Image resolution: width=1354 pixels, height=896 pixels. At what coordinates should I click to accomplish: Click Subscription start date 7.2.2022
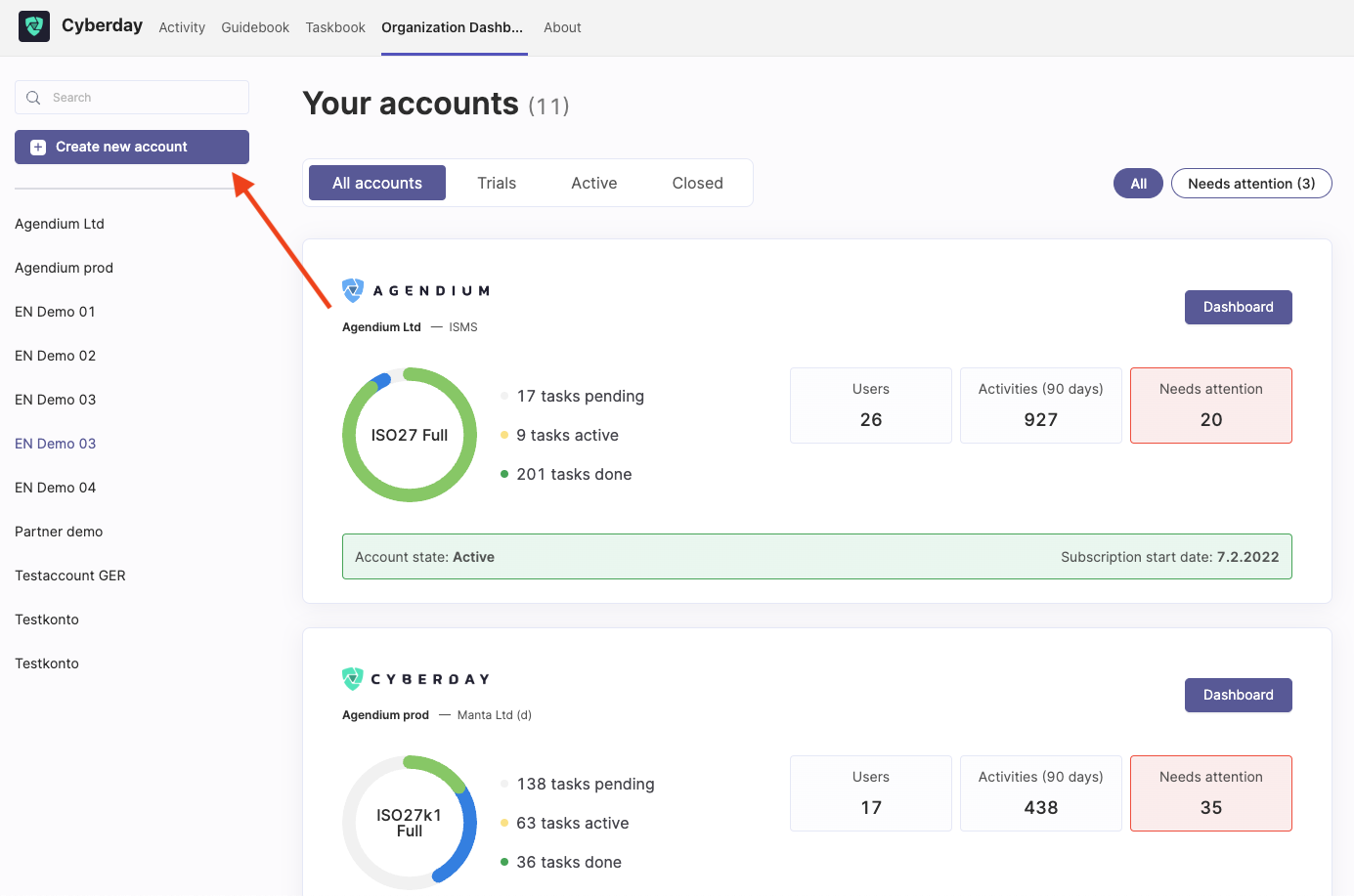tap(1170, 557)
